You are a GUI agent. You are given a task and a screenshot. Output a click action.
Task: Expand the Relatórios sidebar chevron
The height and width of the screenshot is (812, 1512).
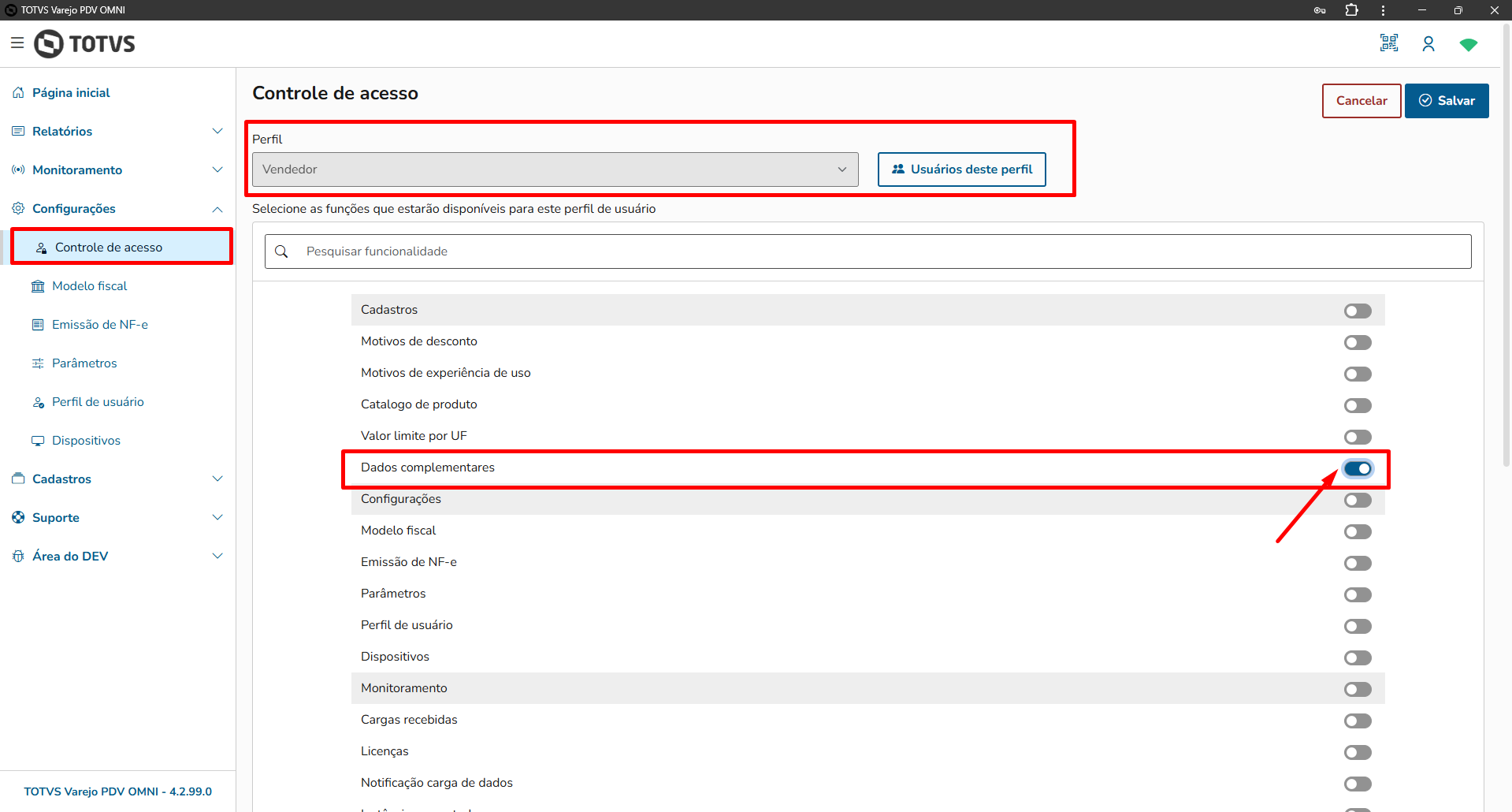tap(217, 131)
